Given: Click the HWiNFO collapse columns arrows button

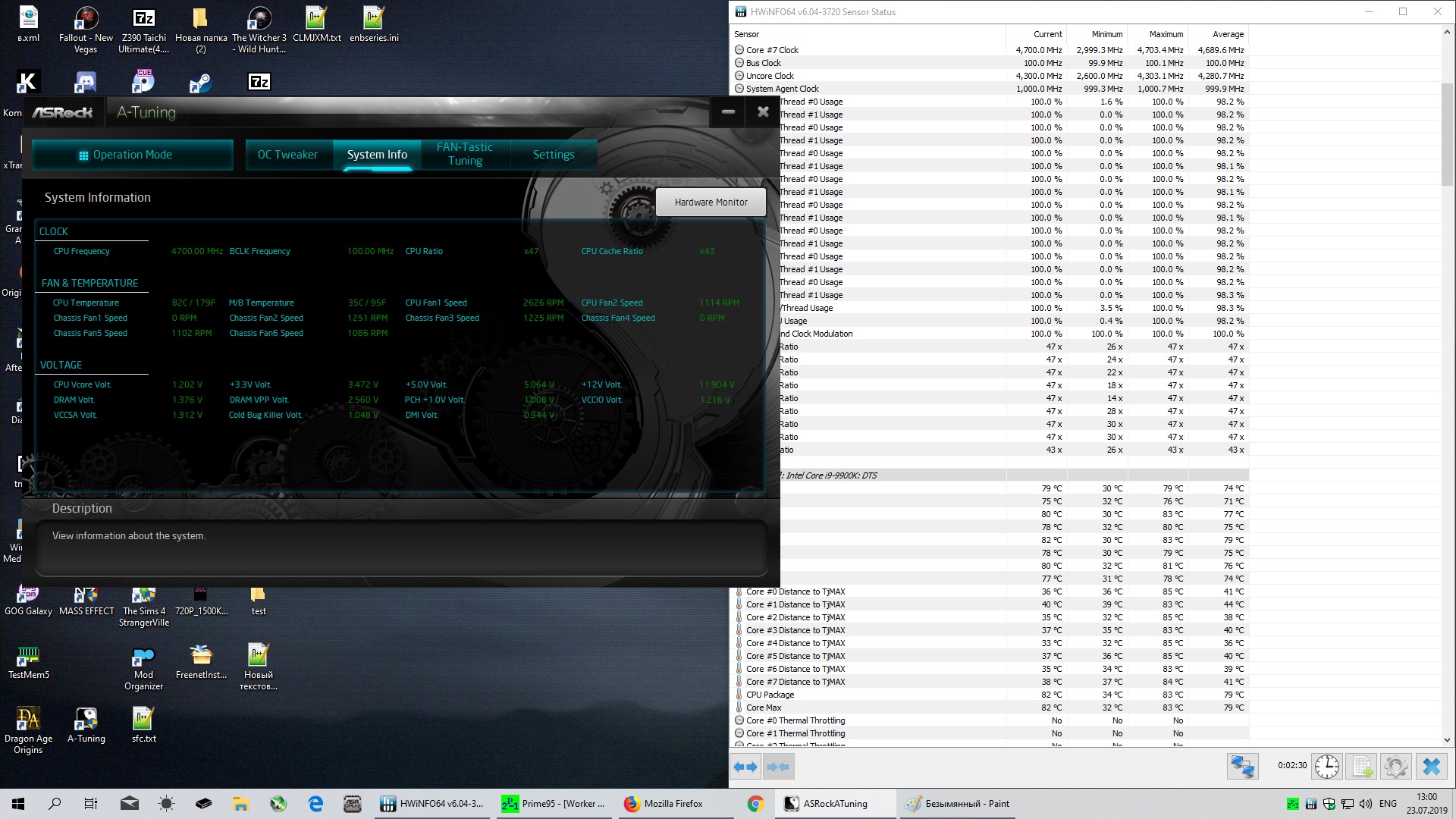Looking at the screenshot, I should (x=778, y=767).
